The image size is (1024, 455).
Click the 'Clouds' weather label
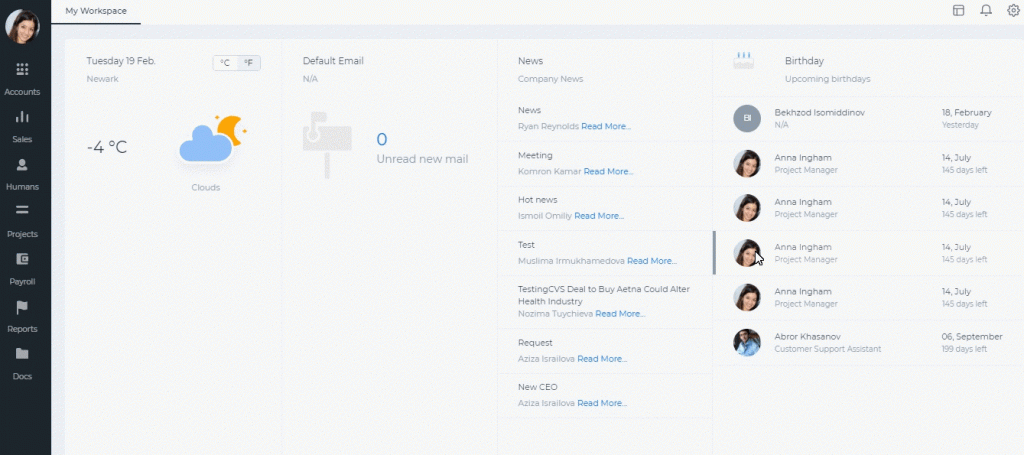pyautogui.click(x=206, y=187)
